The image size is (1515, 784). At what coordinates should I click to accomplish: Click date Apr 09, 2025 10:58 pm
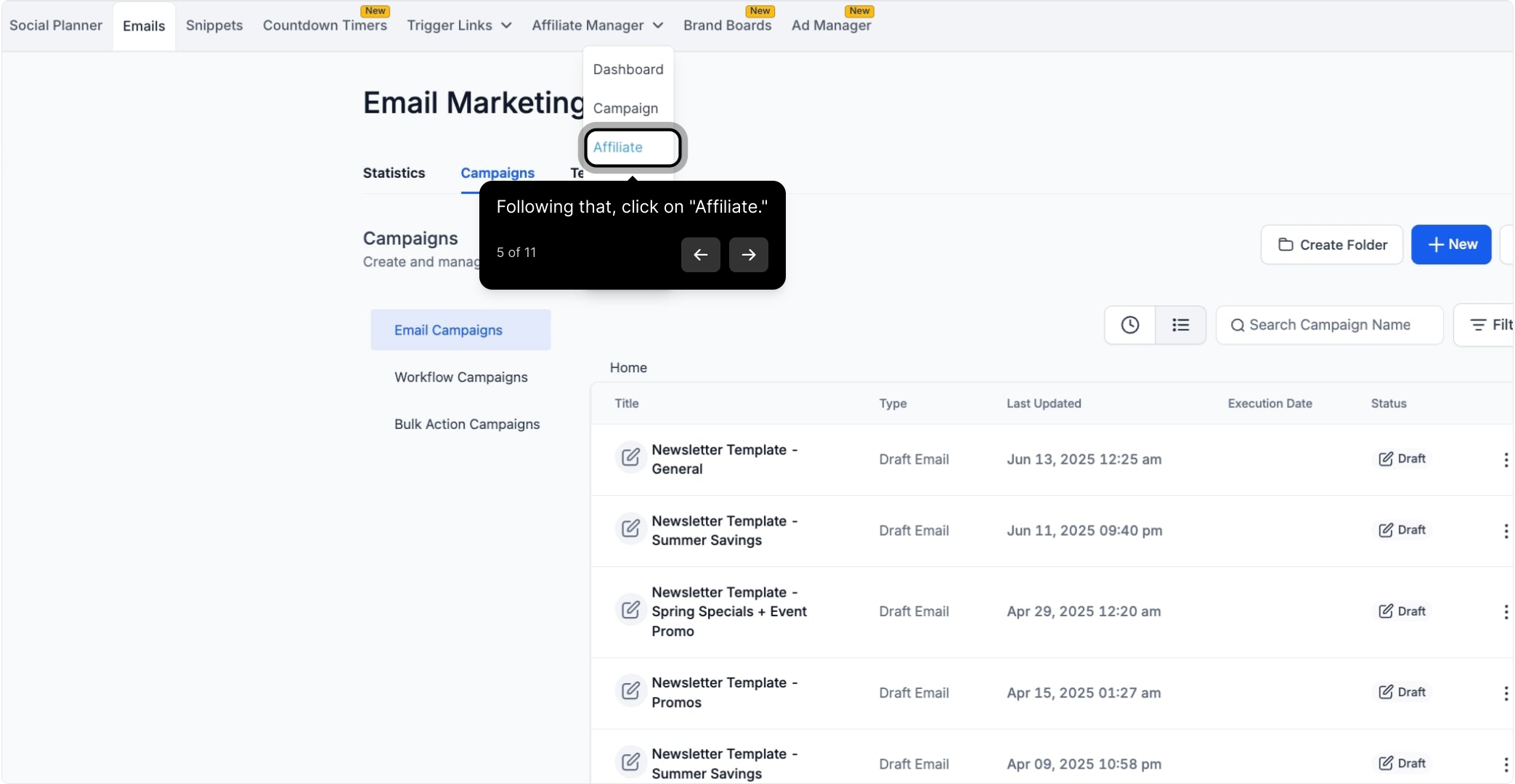pos(1084,764)
